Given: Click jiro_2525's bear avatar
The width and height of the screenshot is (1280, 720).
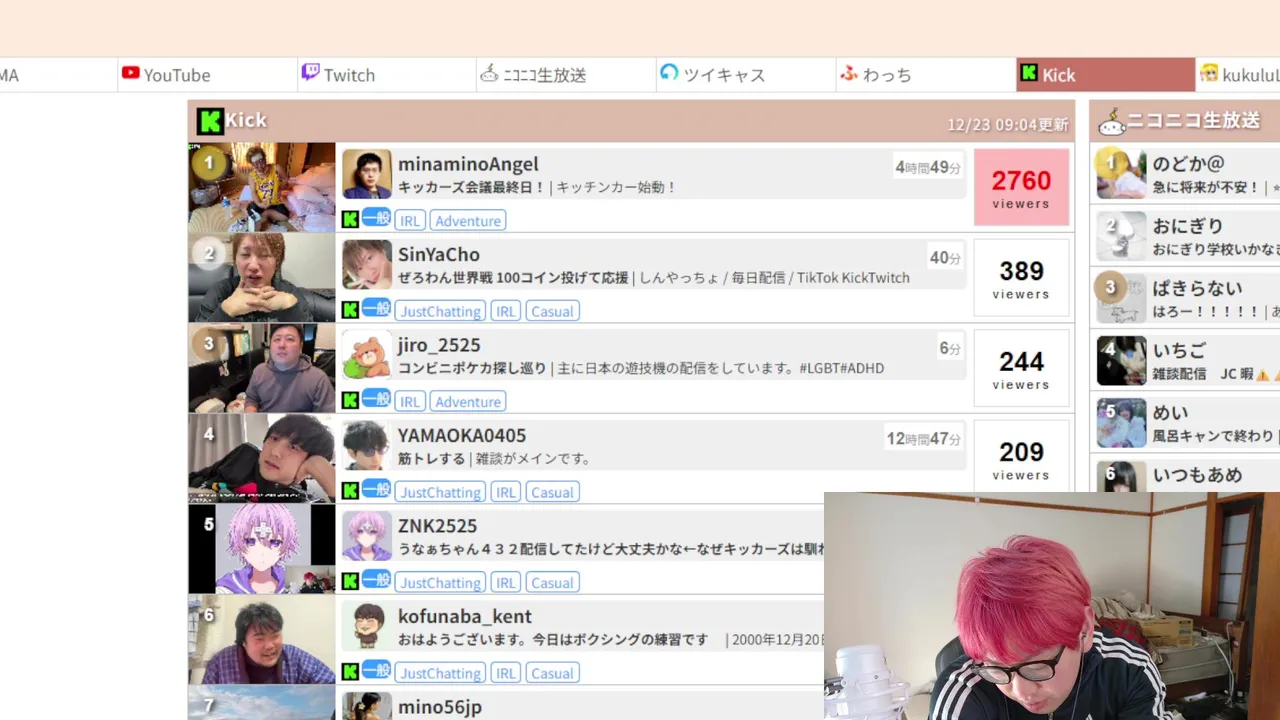Looking at the screenshot, I should click(367, 356).
